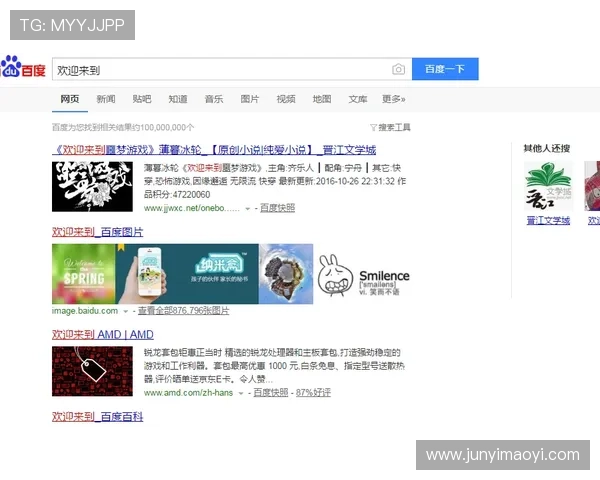Open the tiny planet panorama image
600x480 pixels.
(286, 274)
